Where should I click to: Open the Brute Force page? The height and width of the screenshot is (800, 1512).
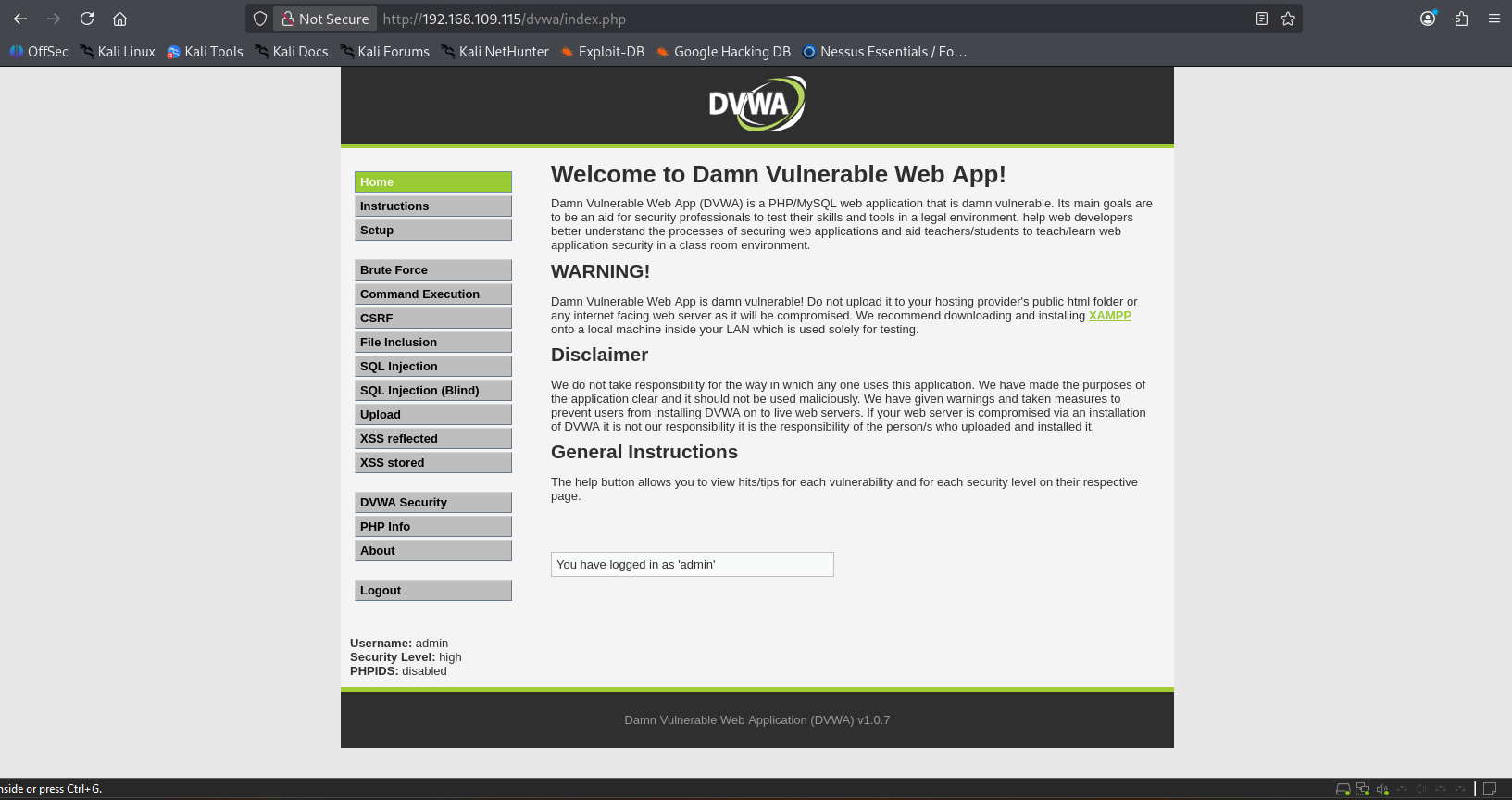point(433,270)
